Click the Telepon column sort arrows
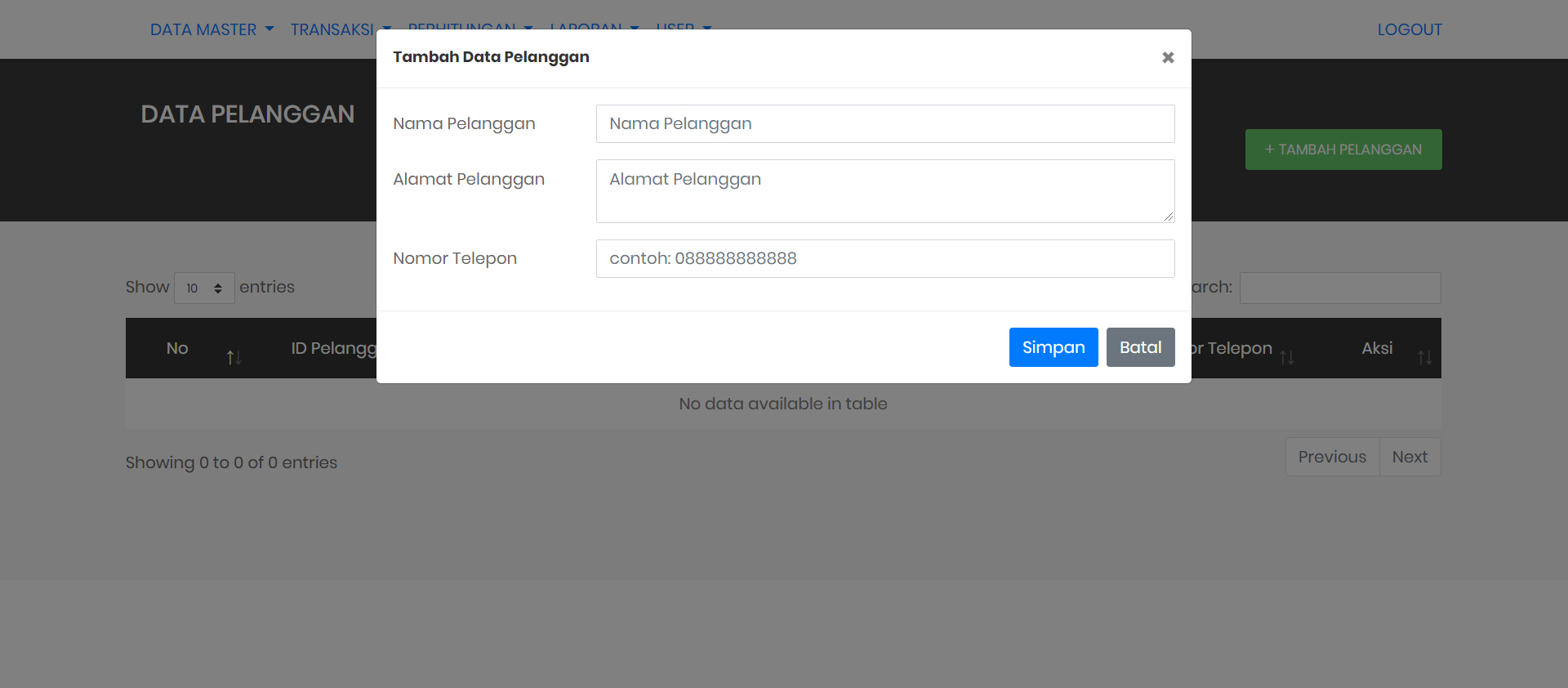This screenshot has width=1568, height=688. (1287, 357)
